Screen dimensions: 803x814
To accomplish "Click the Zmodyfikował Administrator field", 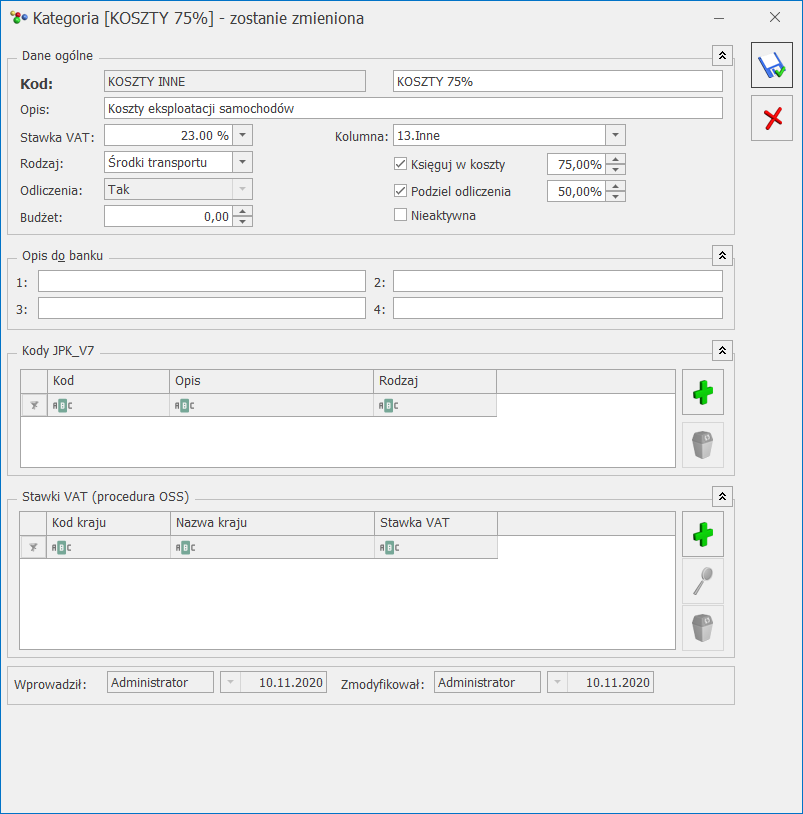I will 487,682.
